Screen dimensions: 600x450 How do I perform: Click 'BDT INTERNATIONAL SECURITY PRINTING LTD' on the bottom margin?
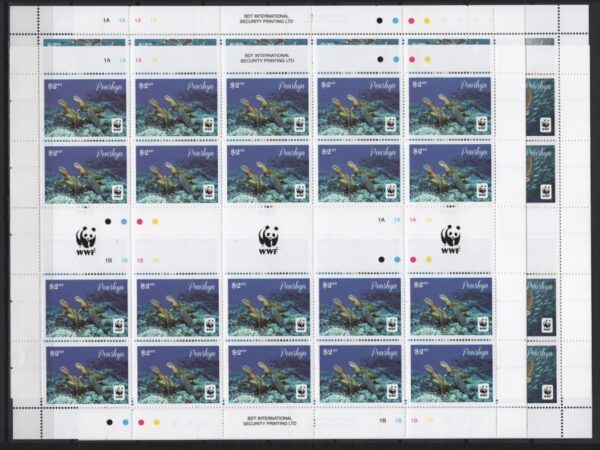tap(269, 421)
